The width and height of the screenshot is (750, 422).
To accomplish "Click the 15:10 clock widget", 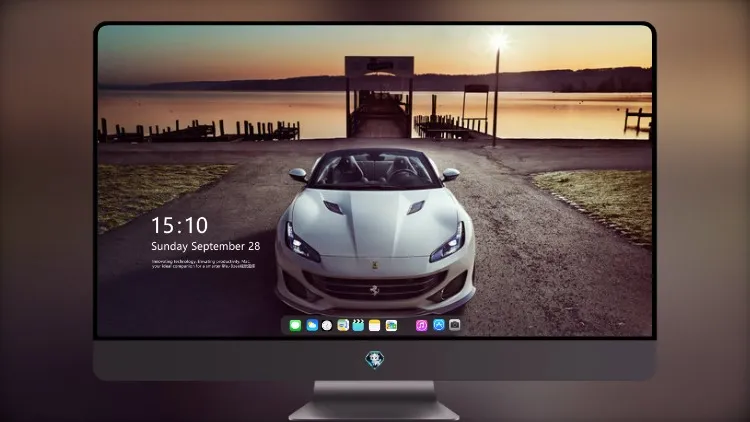I will (x=179, y=225).
